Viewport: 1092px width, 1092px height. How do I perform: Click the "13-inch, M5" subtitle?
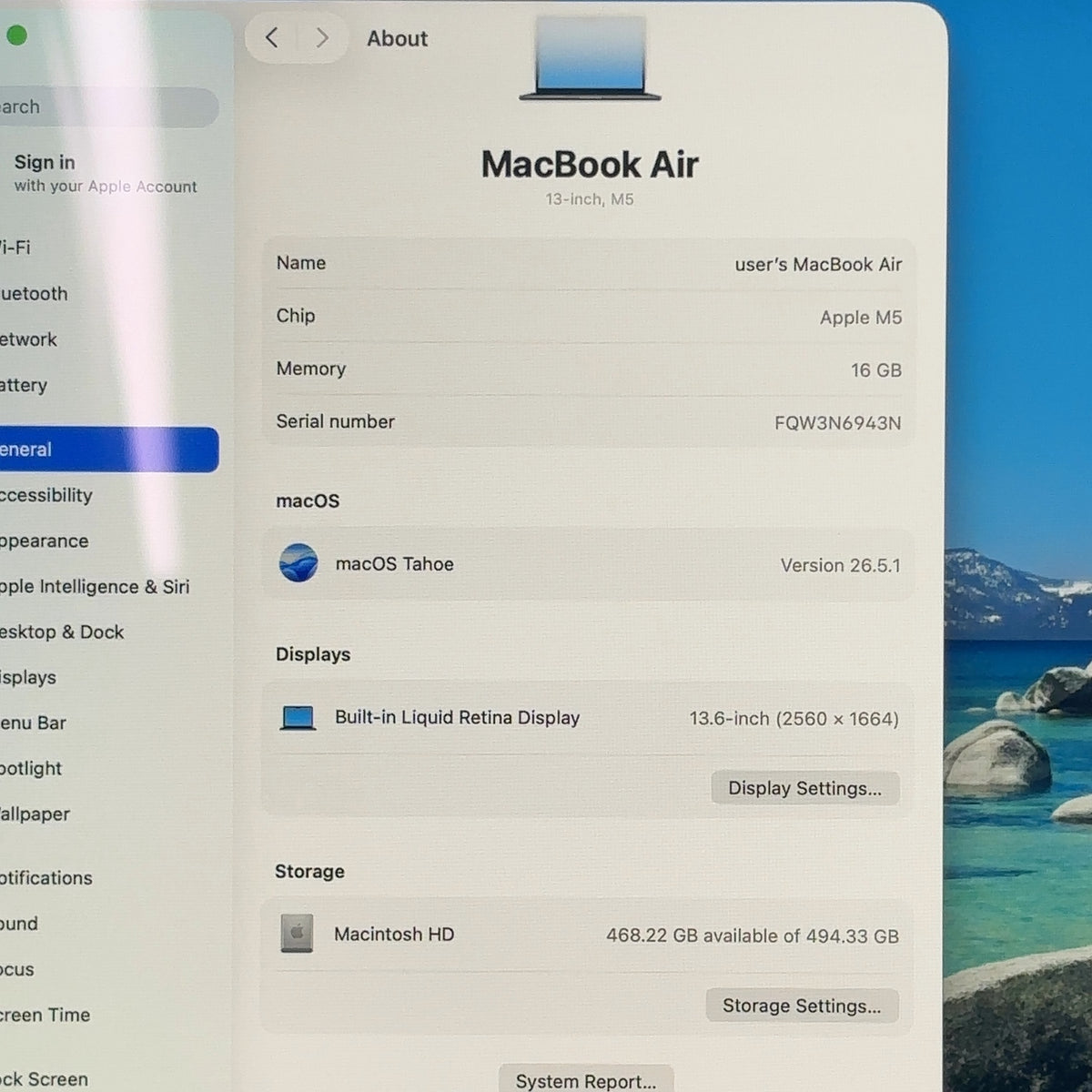590,199
